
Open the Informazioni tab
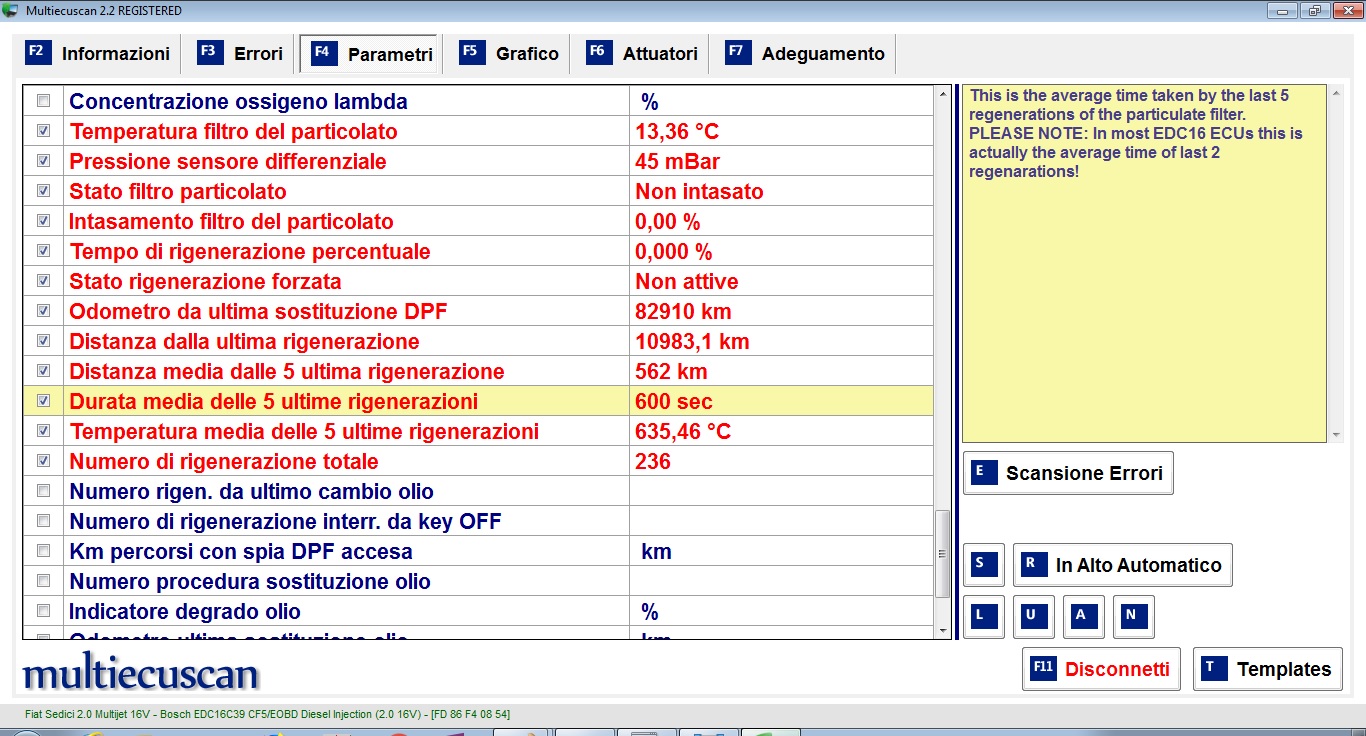(98, 54)
